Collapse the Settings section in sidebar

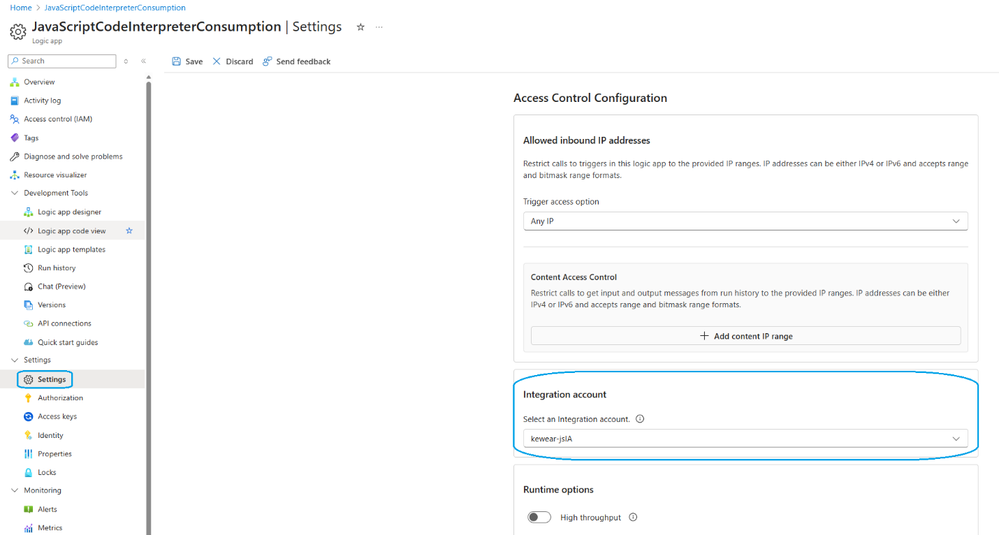pyautogui.click(x=15, y=360)
